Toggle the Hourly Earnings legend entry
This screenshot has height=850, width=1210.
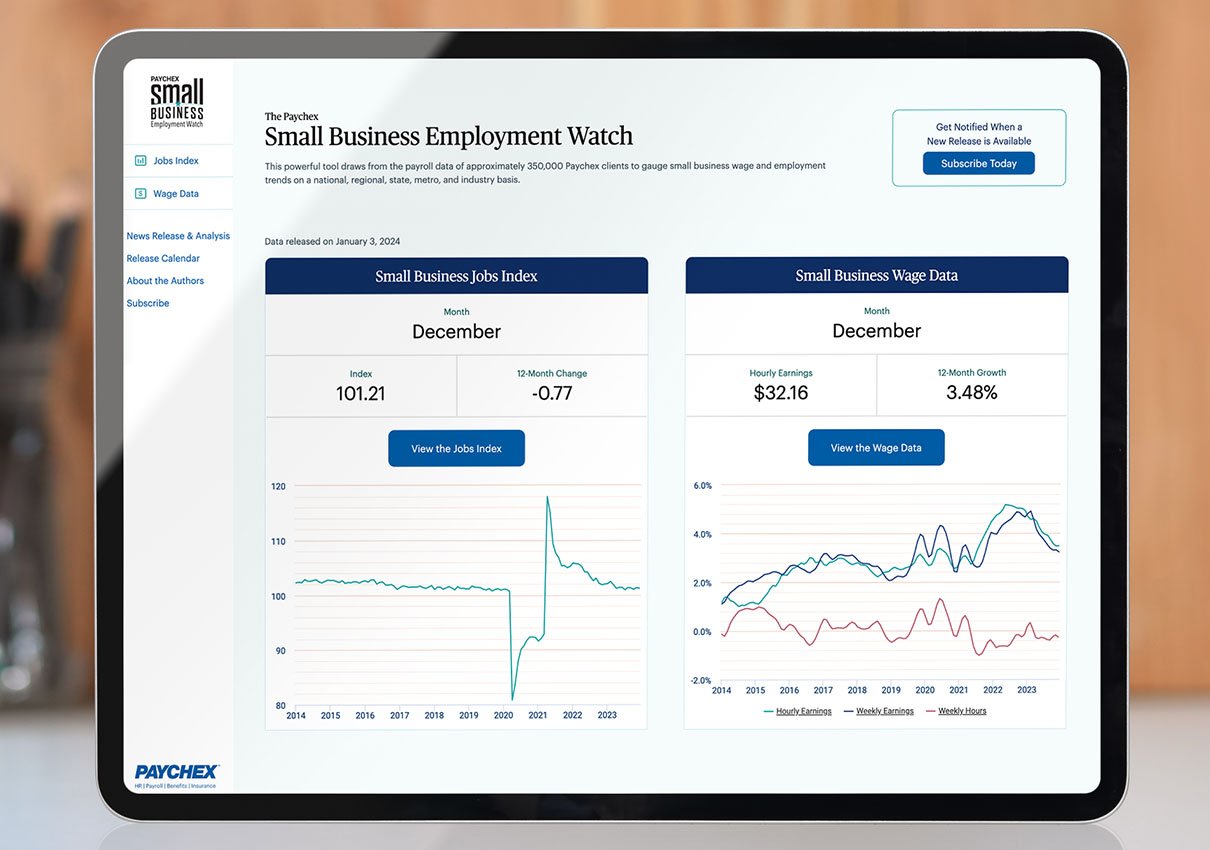click(x=797, y=711)
